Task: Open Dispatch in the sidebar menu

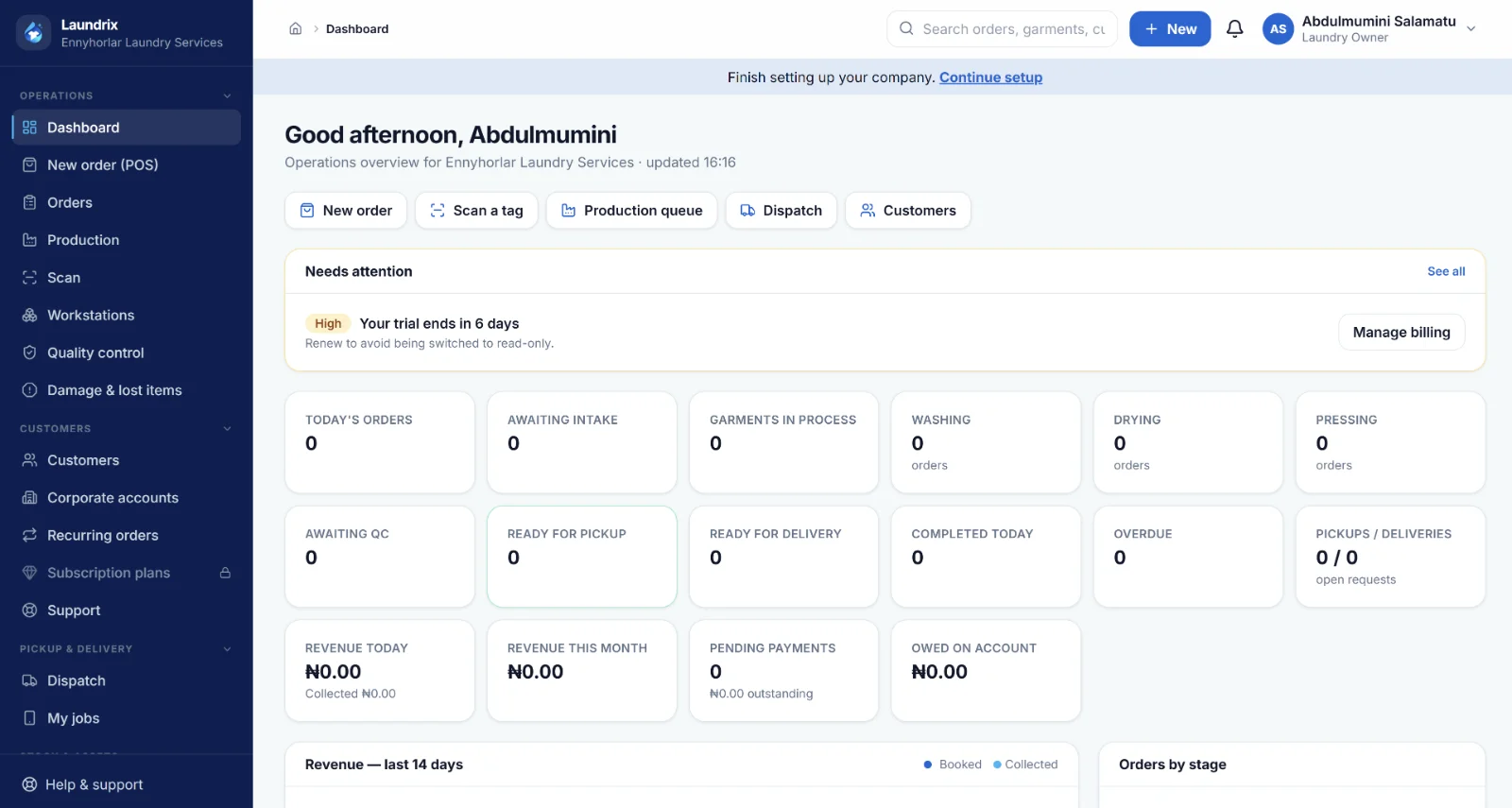Action: pos(126,680)
